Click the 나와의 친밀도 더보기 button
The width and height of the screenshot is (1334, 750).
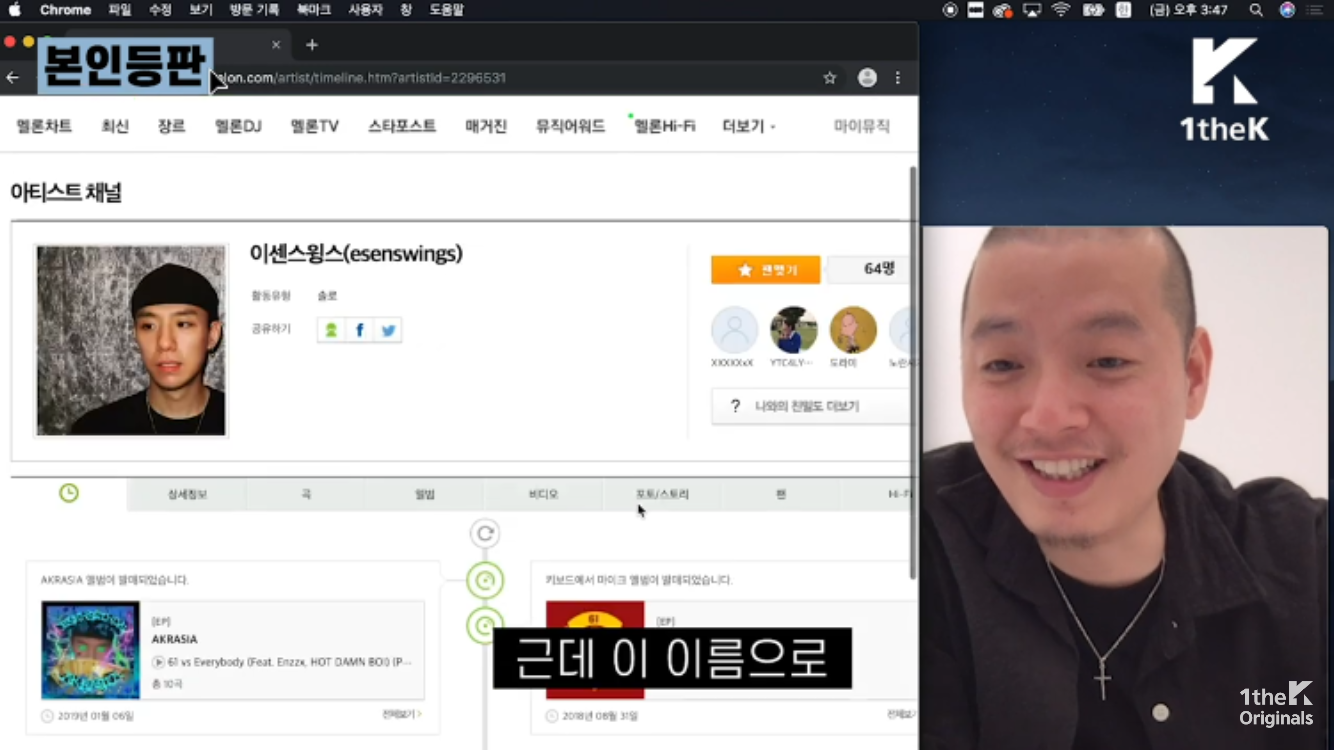812,407
